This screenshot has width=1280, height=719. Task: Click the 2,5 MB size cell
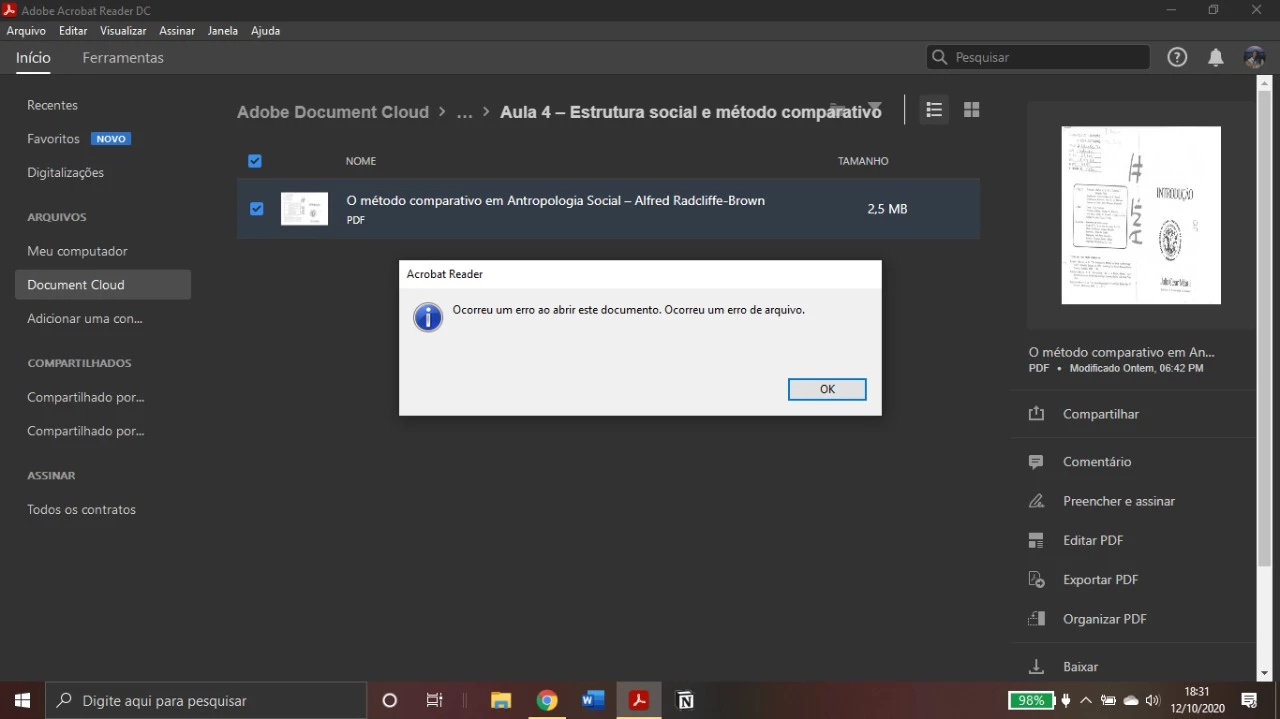887,209
